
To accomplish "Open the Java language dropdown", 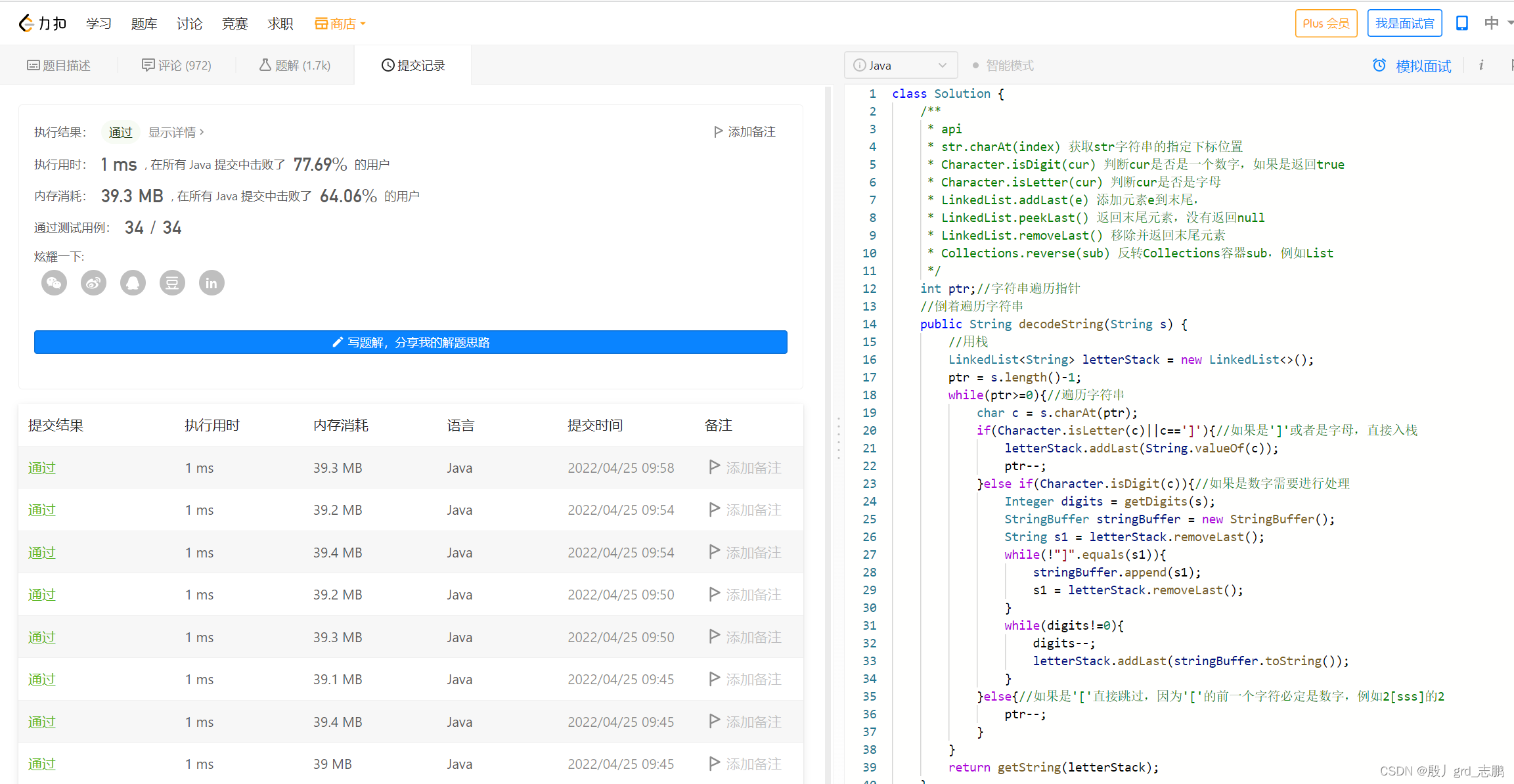I will pyautogui.click(x=900, y=66).
